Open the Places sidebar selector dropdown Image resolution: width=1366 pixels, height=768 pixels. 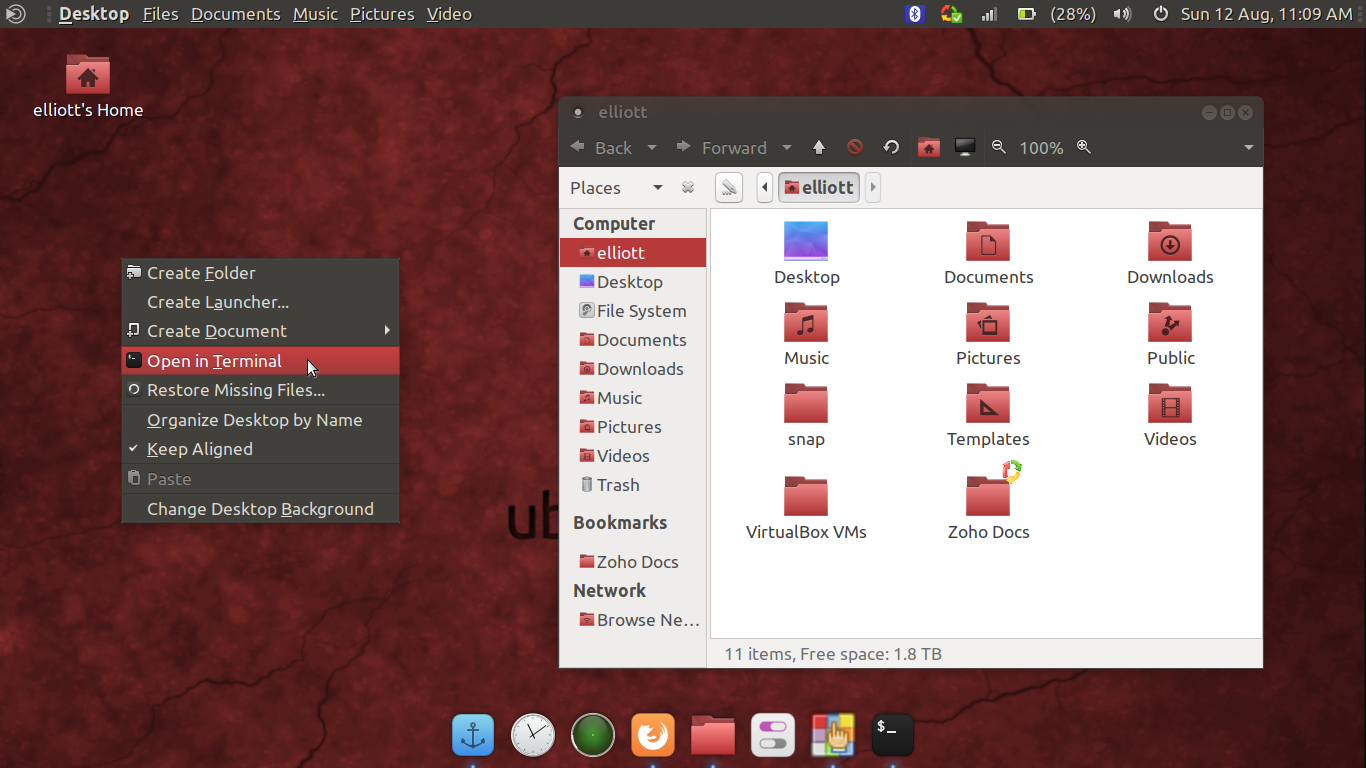(617, 188)
